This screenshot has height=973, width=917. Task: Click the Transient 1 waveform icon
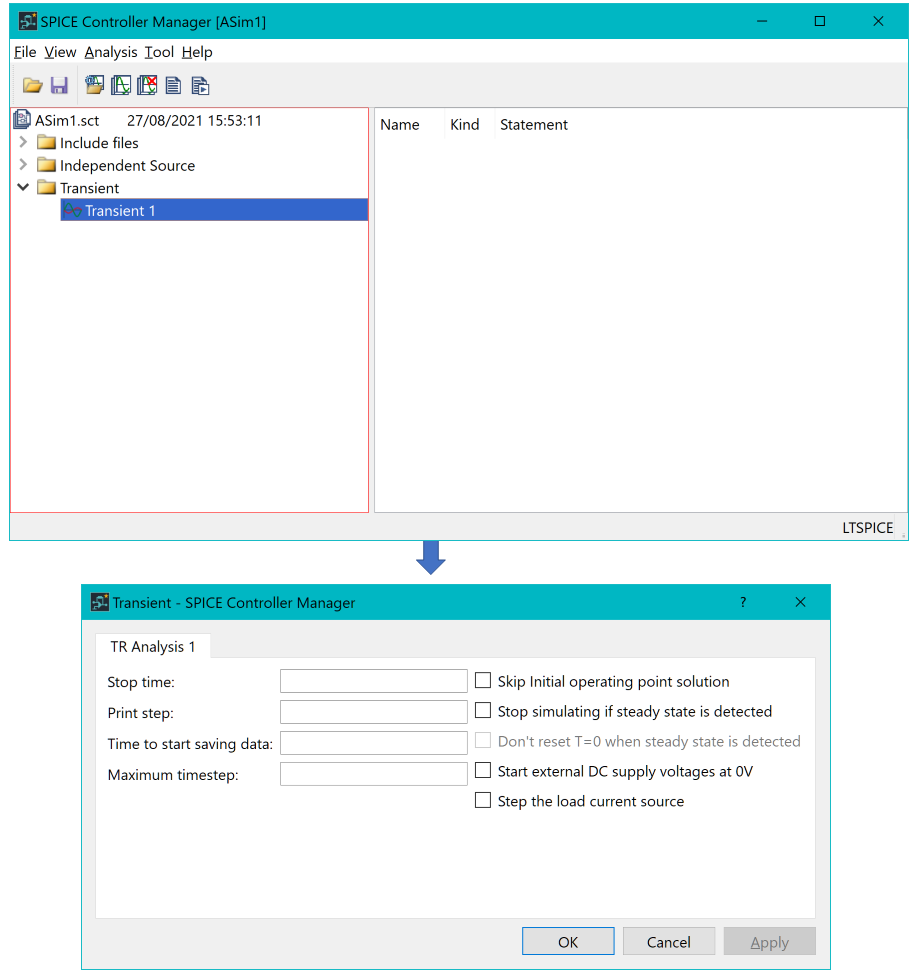73,210
